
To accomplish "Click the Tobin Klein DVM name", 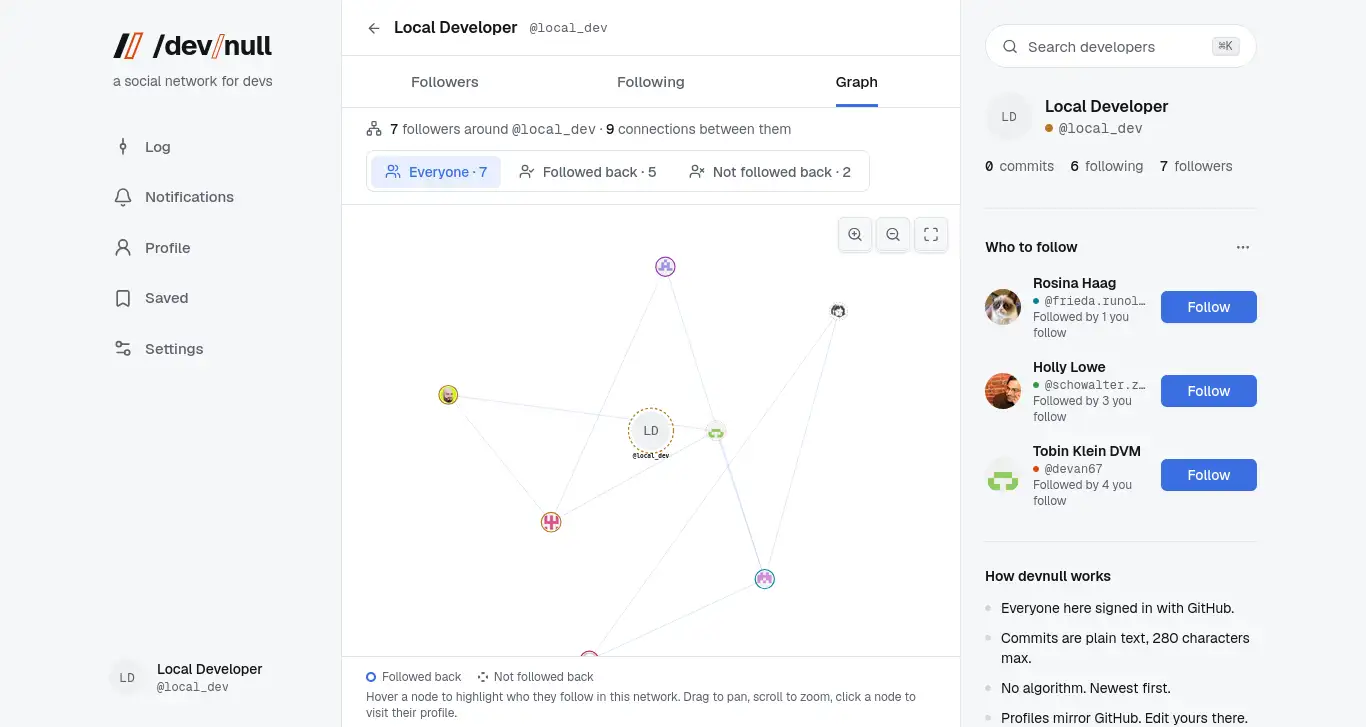I will click(x=1087, y=451).
